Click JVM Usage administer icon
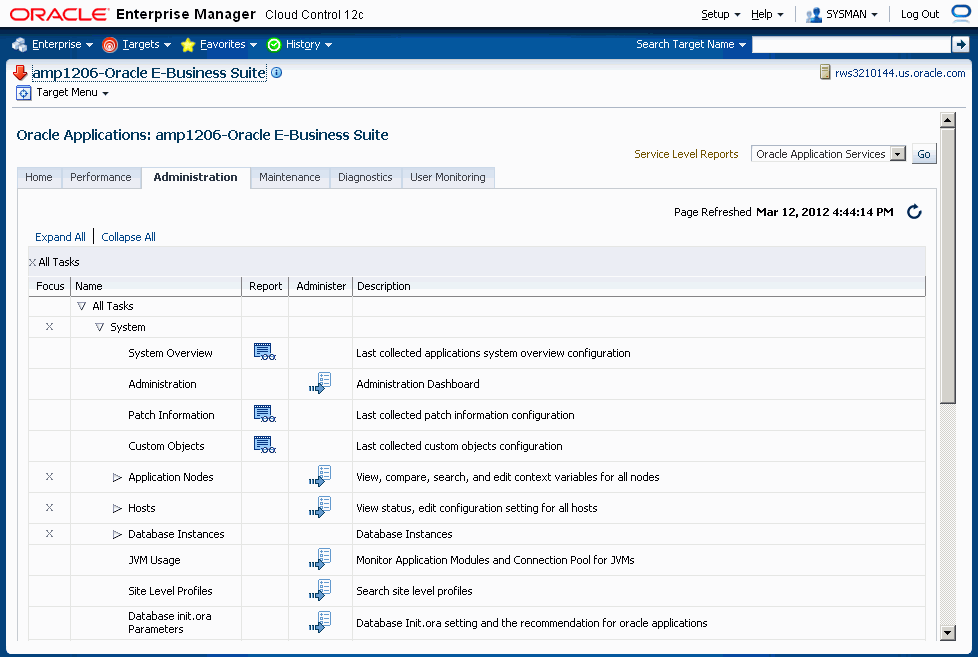Viewport: 978px width, 657px height. pyautogui.click(x=320, y=559)
